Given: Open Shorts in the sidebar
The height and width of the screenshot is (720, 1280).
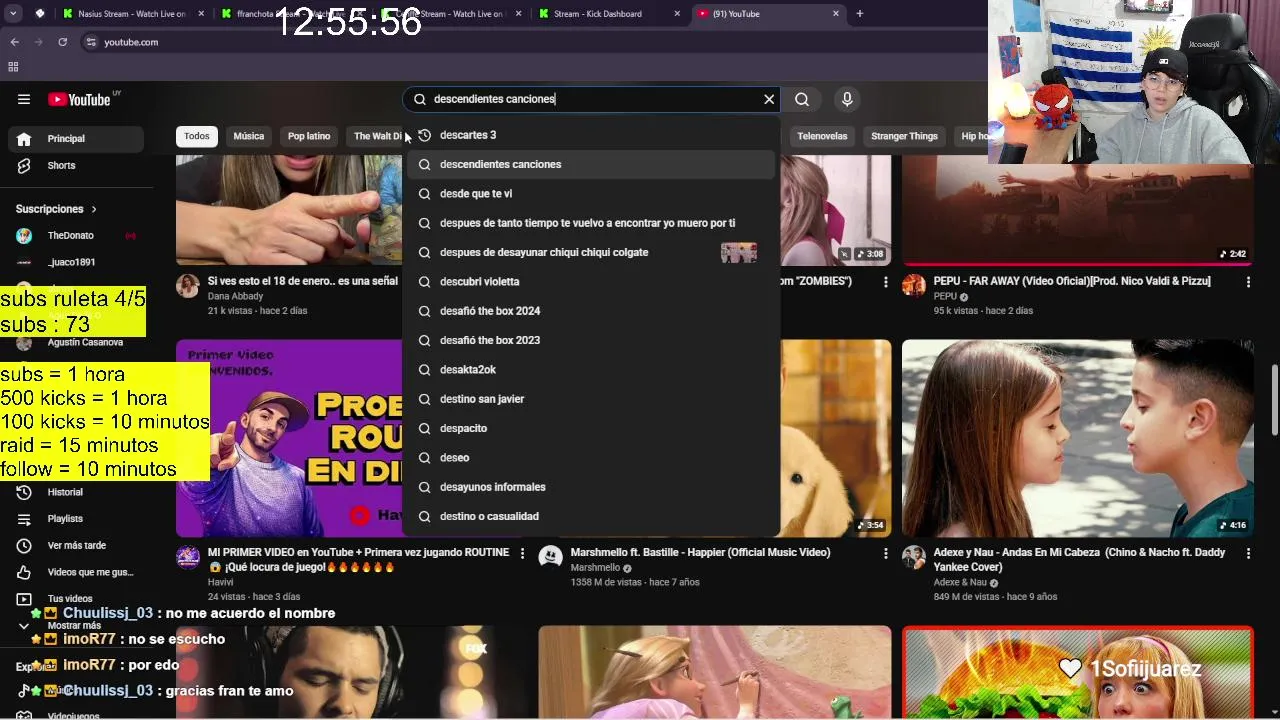Looking at the screenshot, I should pyautogui.click(x=61, y=166).
